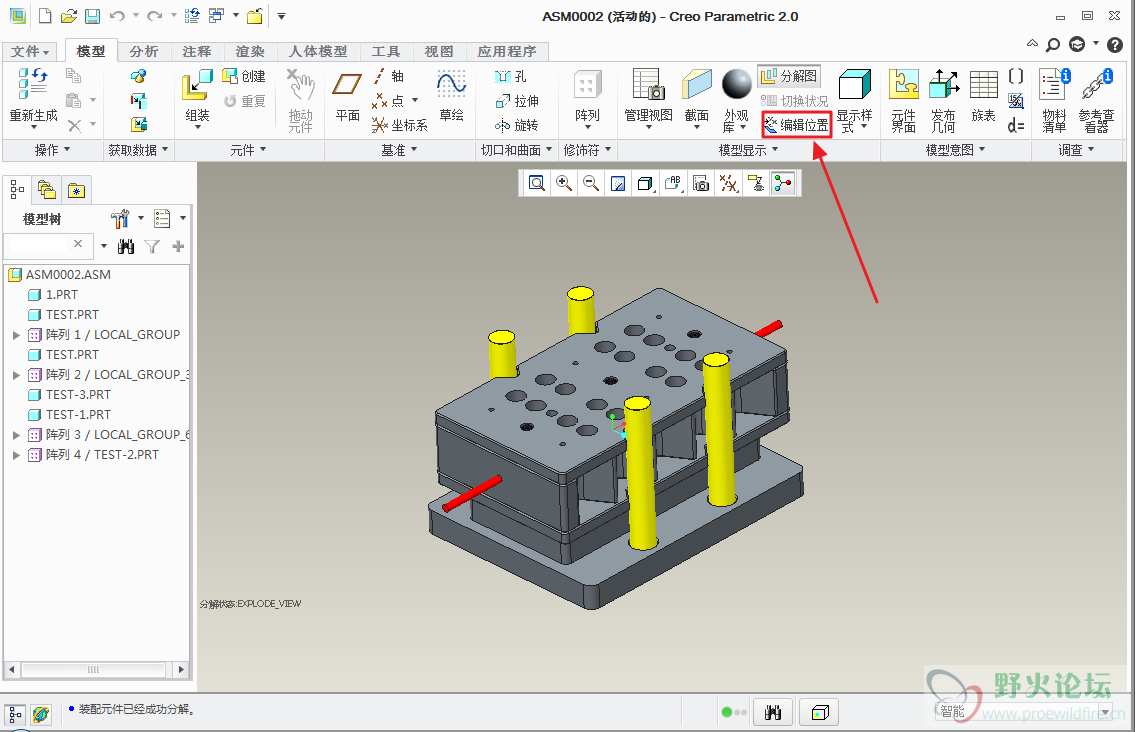This screenshot has height=732, width=1135.
Task: Toggle spin center display icon
Action: tap(783, 183)
